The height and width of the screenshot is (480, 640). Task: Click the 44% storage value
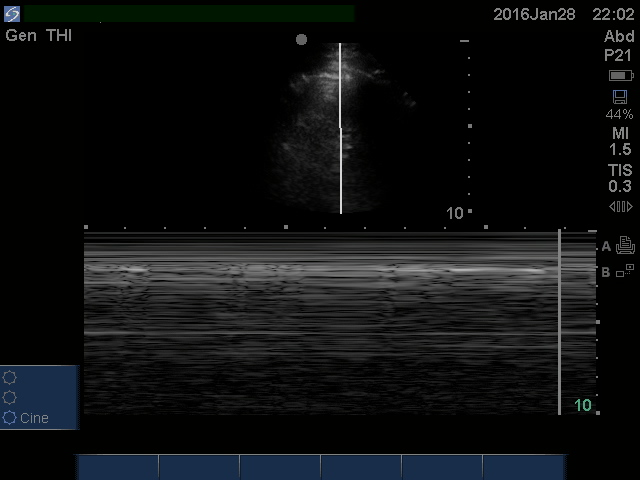pos(620,114)
